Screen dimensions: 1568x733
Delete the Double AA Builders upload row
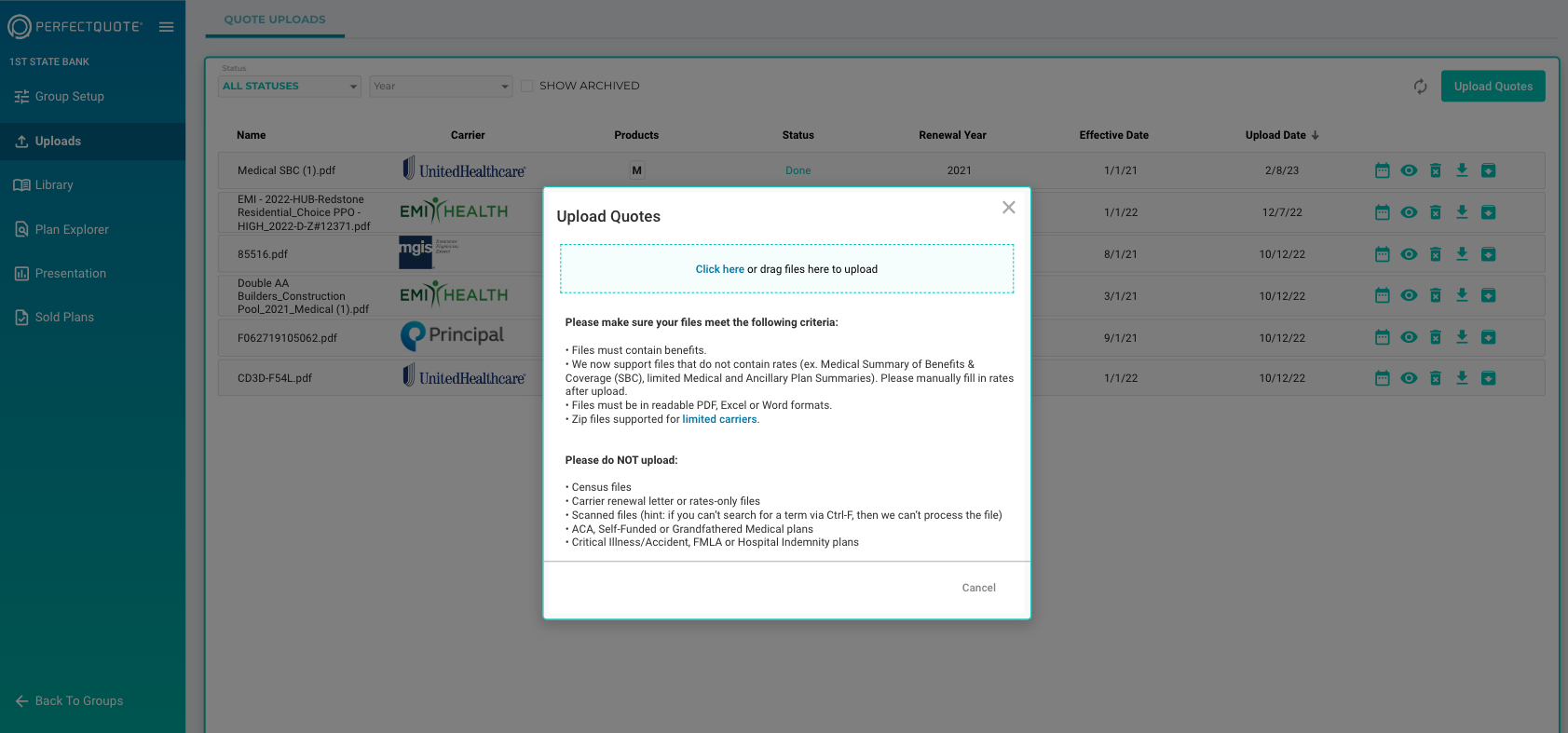1435,296
